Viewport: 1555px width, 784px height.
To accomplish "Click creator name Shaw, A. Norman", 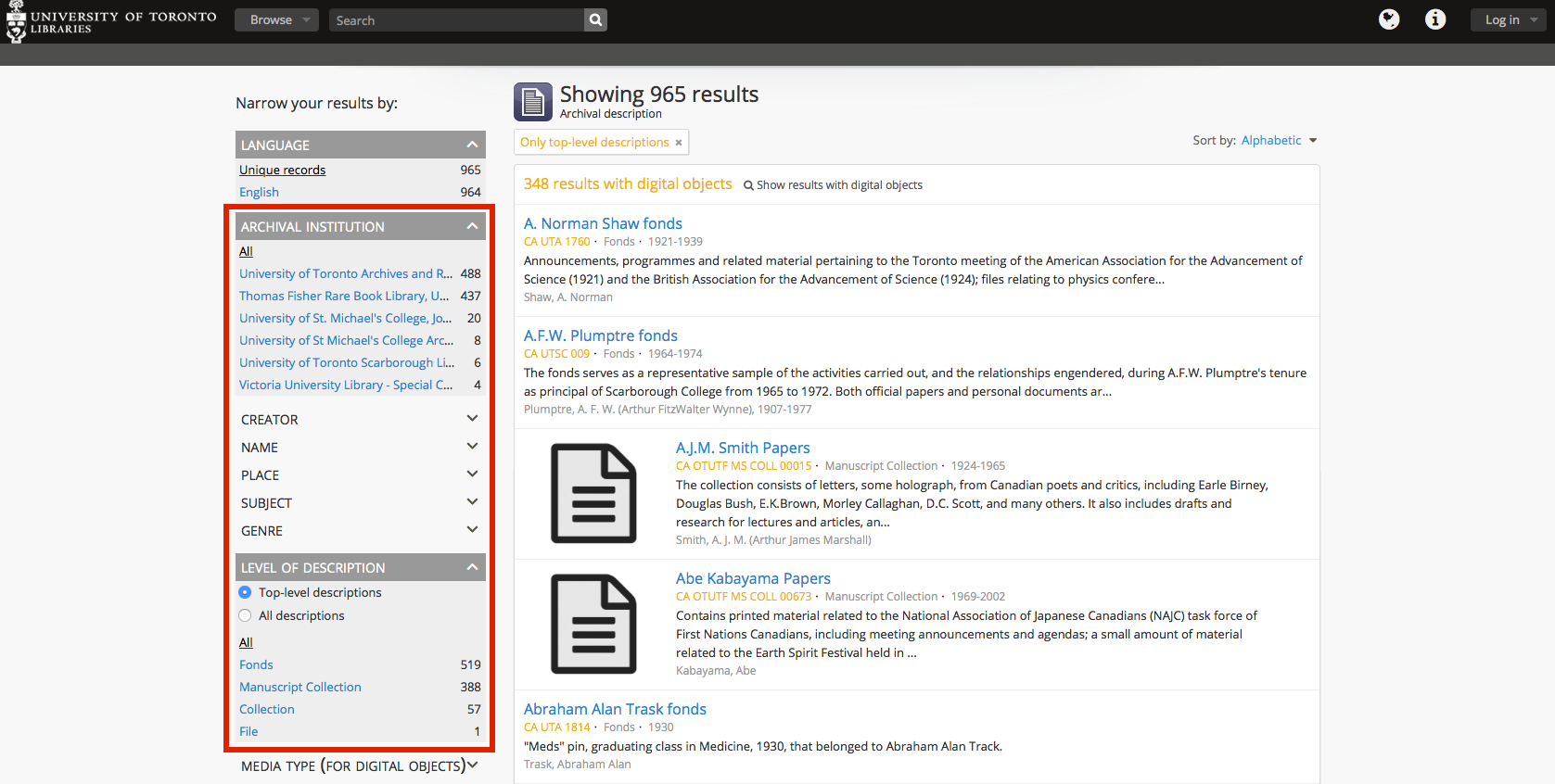I will point(568,297).
